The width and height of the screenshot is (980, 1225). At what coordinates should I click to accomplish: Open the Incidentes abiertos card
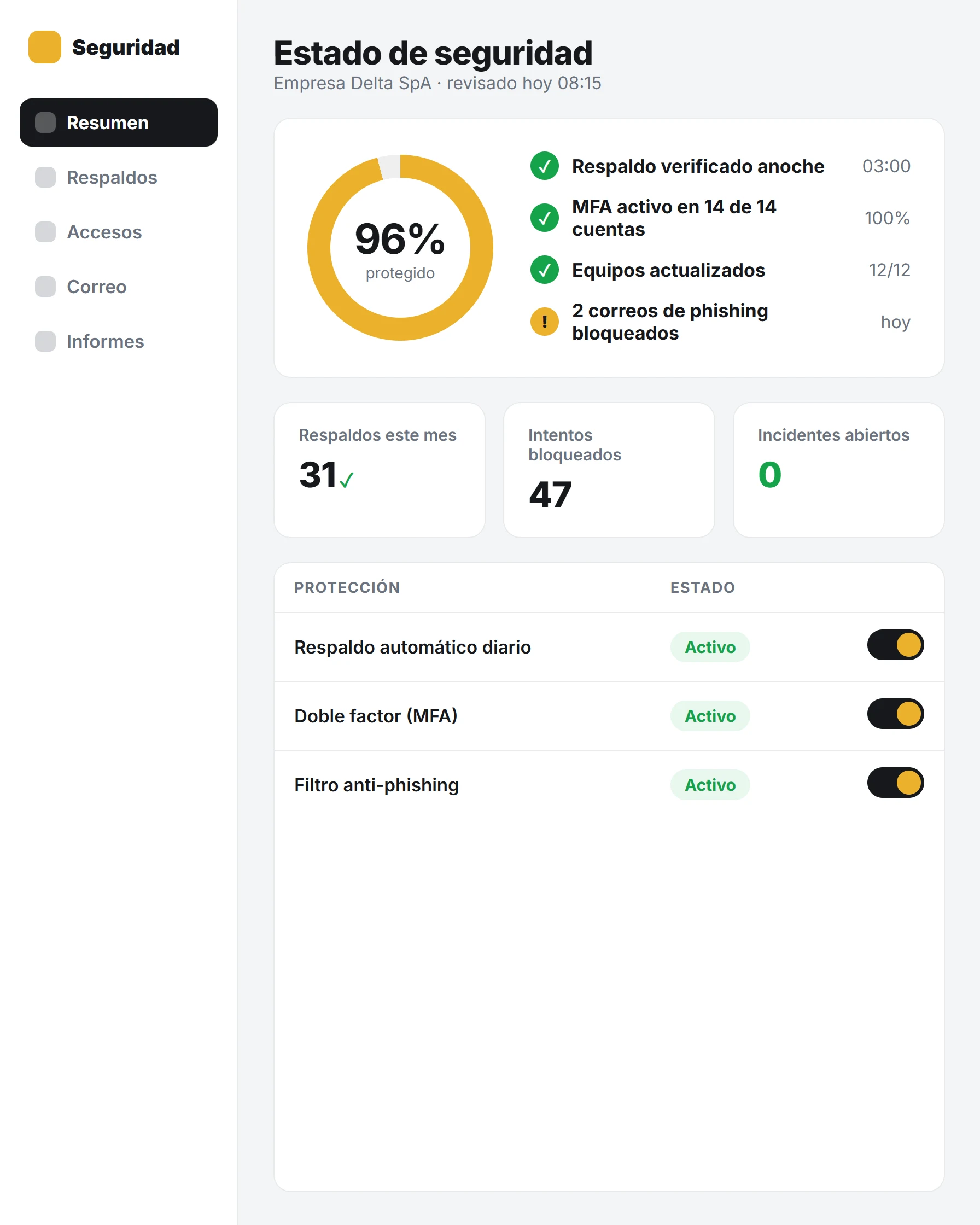[838, 470]
